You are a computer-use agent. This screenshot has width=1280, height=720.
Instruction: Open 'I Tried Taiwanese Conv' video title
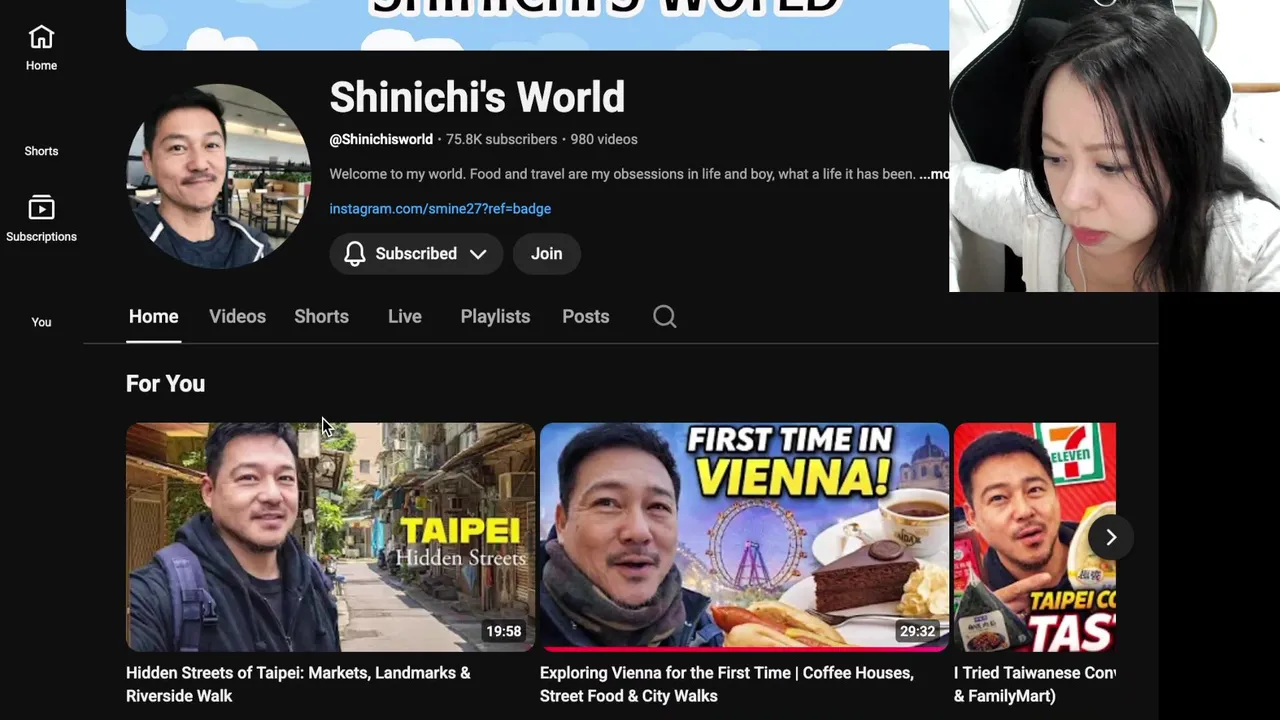click(1035, 684)
